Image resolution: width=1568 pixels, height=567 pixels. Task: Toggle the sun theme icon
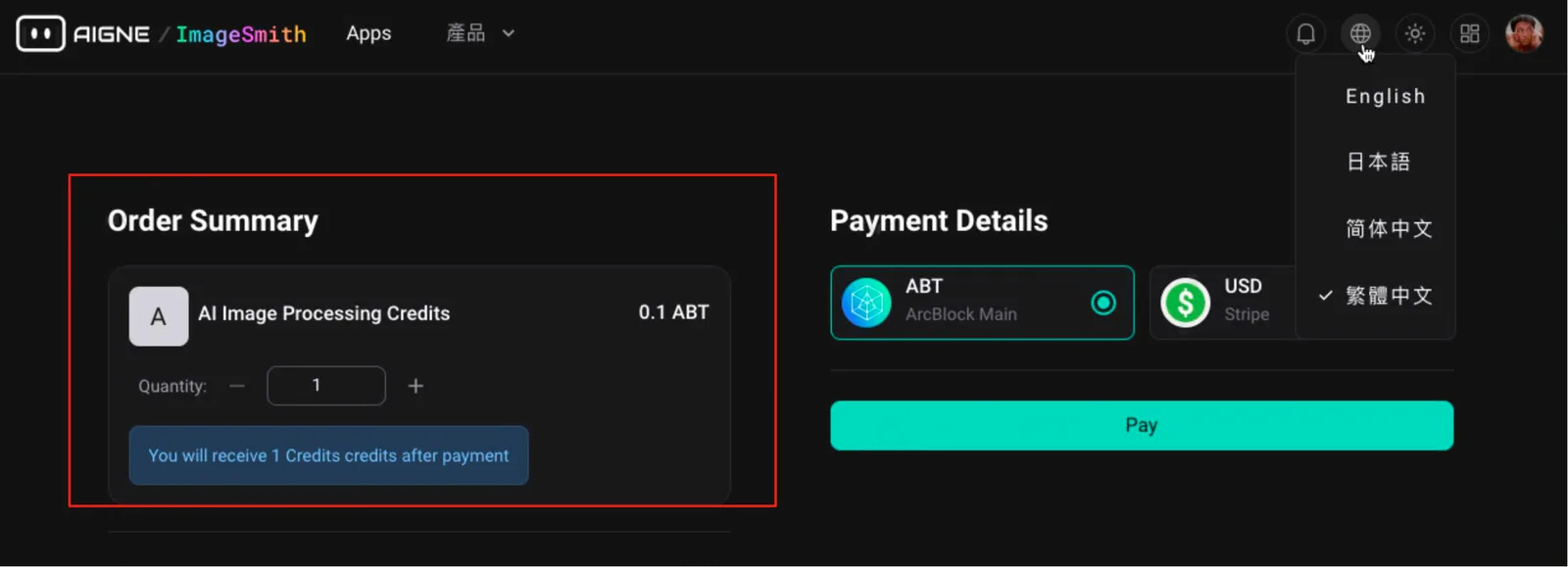(x=1414, y=33)
